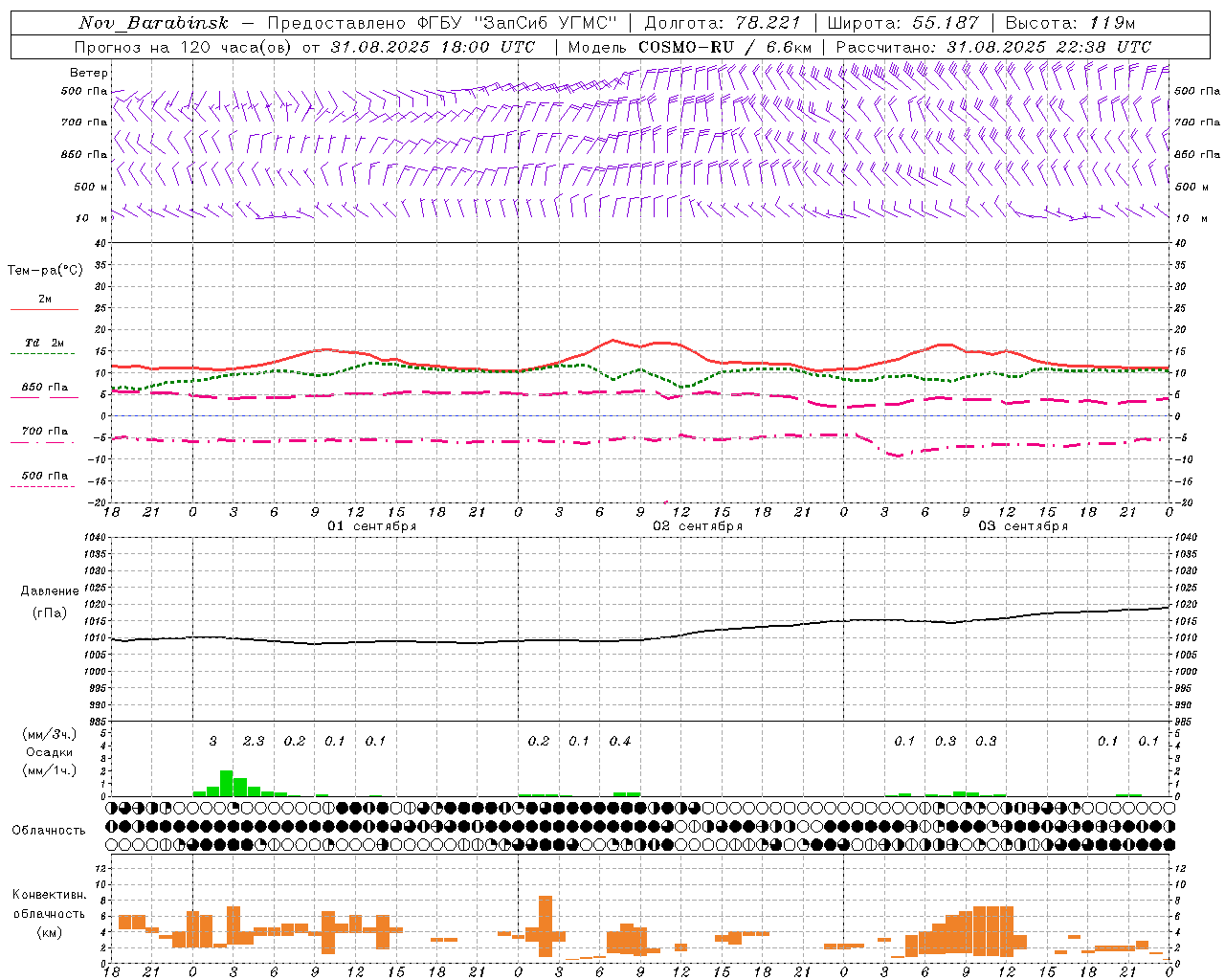The width and height of the screenshot is (1225, 980).
Task: Click the Широта: 55.187 value
Action: [x=902, y=23]
